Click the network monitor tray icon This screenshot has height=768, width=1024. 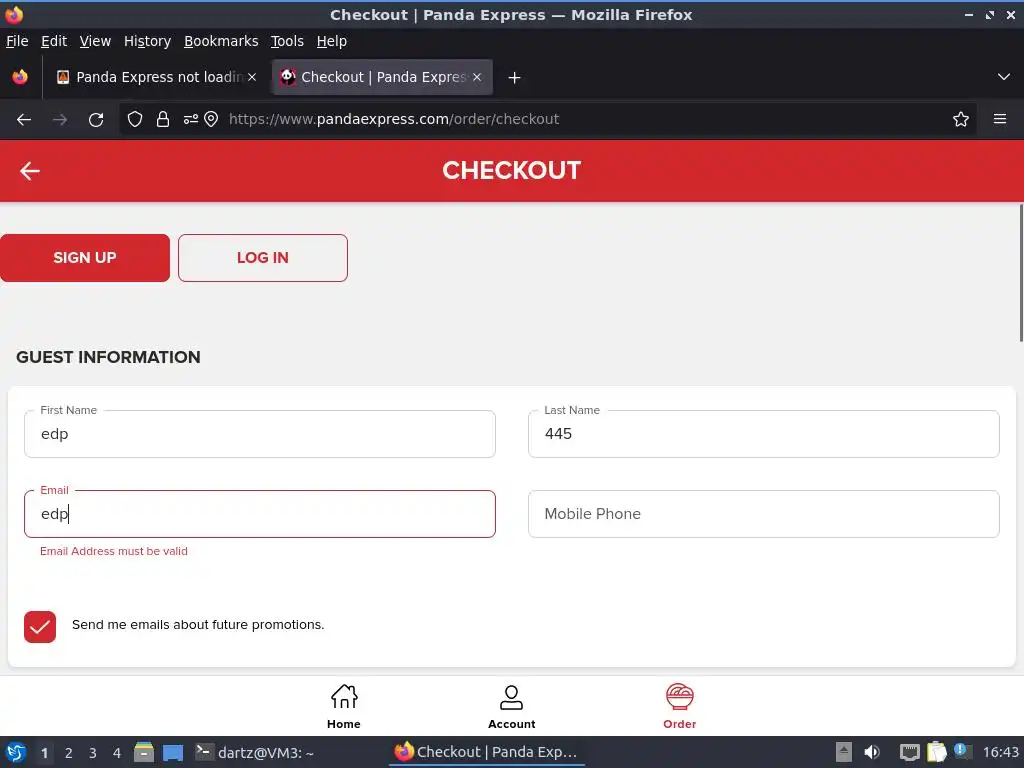click(909, 752)
